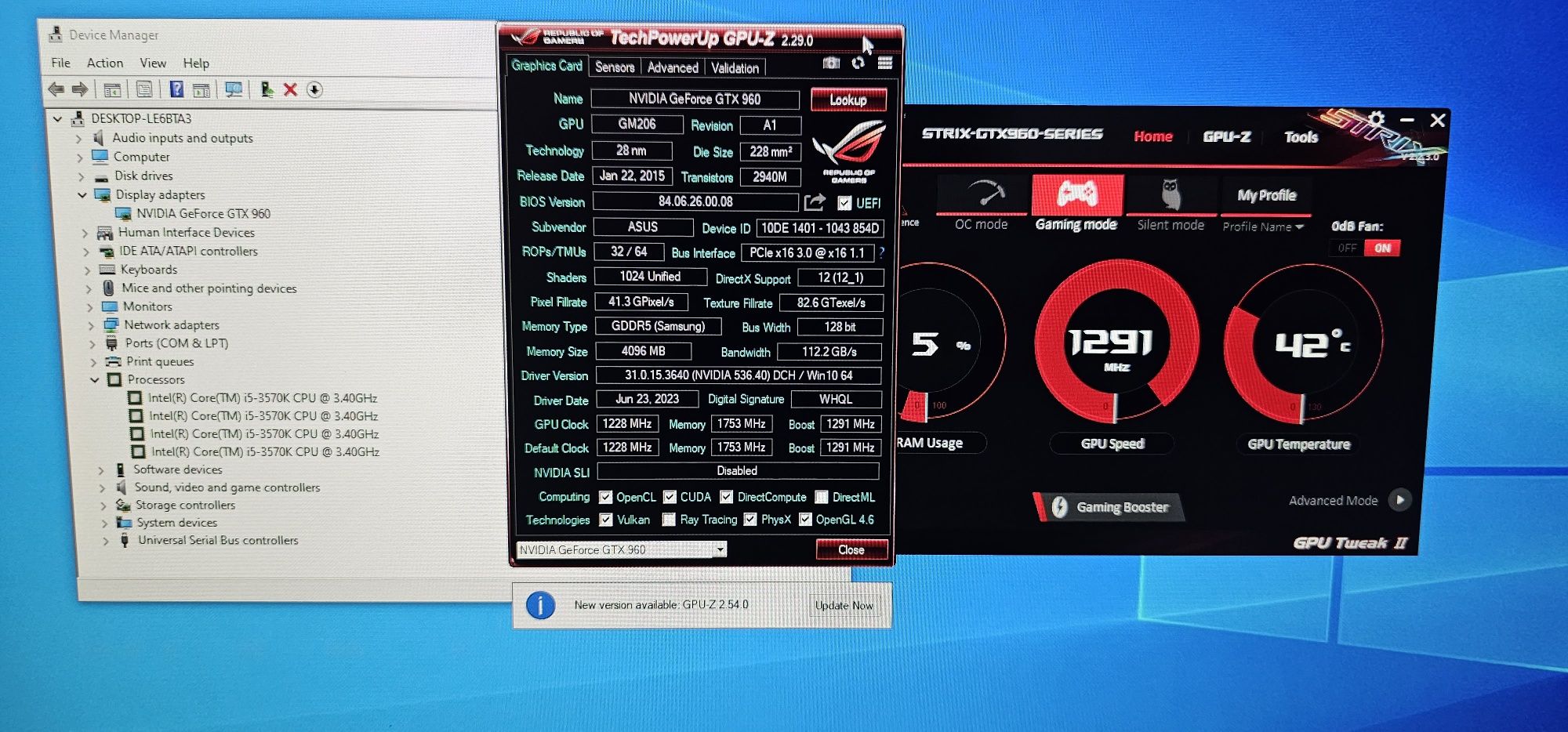Click the Disable device down-arrow icon

click(314, 89)
